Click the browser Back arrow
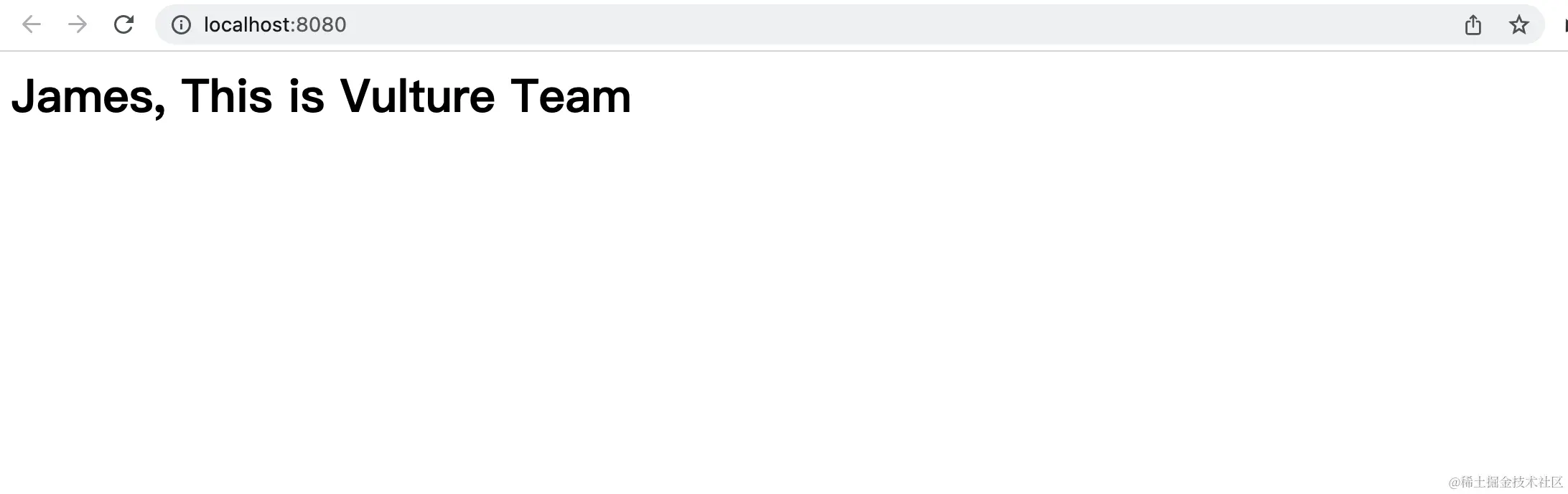 point(32,24)
